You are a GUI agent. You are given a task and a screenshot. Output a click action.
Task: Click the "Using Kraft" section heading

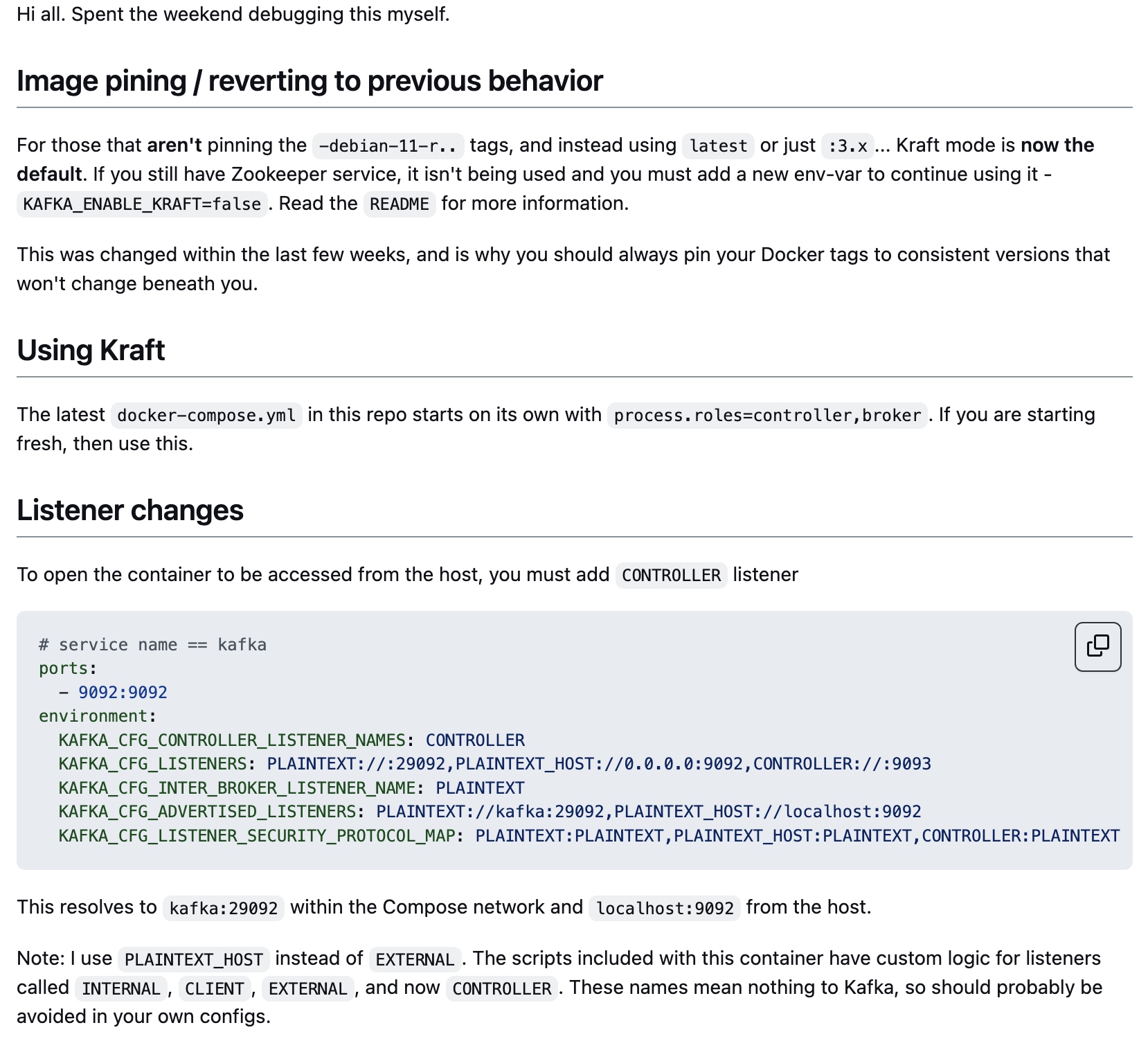(91, 350)
